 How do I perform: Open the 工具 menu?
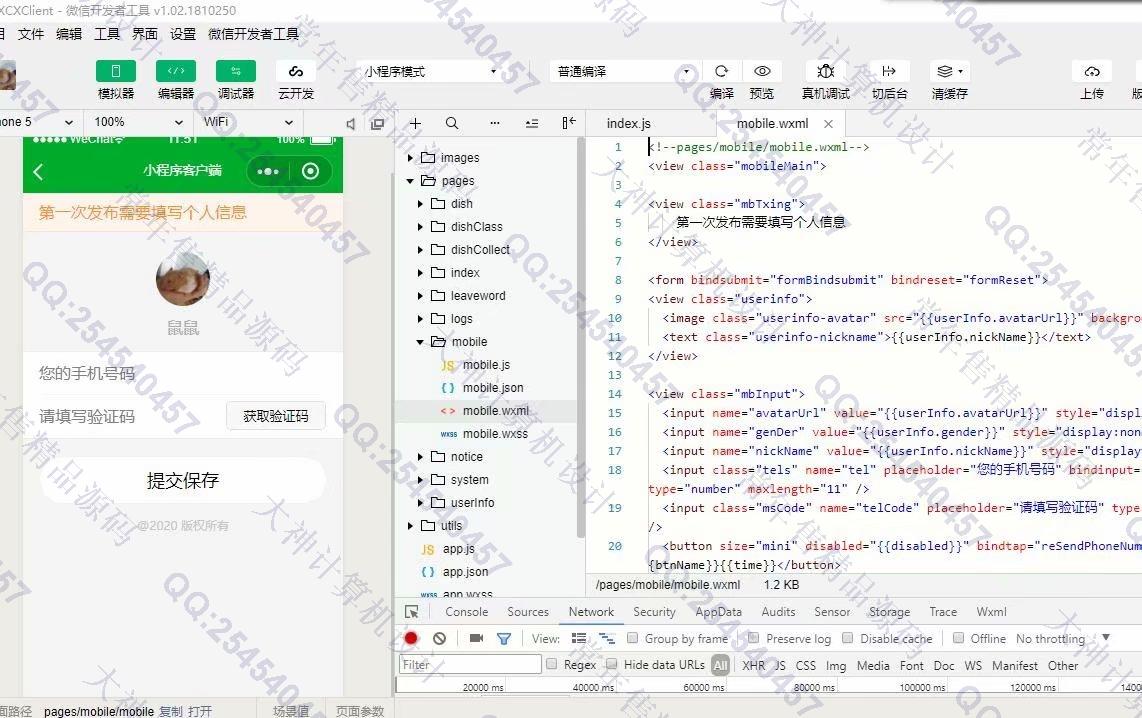pos(106,34)
